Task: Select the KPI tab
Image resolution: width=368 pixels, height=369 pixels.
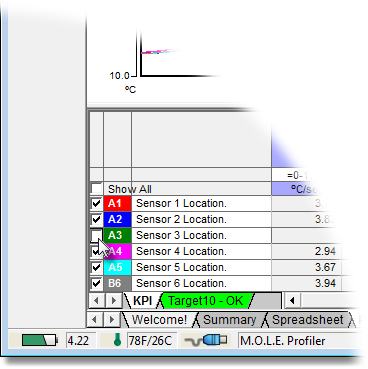Action: (x=142, y=301)
